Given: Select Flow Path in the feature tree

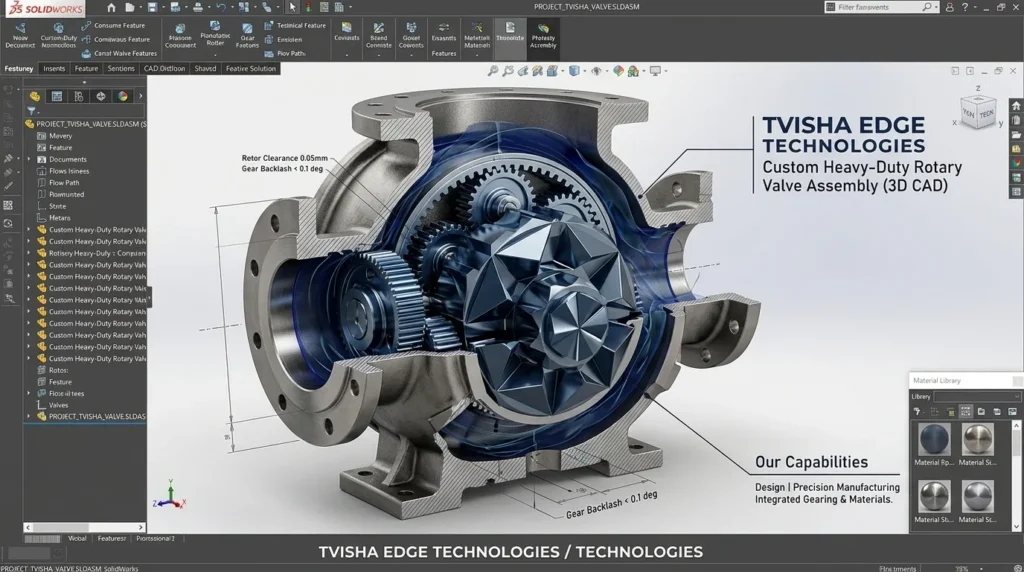Looking at the screenshot, I should (x=64, y=183).
